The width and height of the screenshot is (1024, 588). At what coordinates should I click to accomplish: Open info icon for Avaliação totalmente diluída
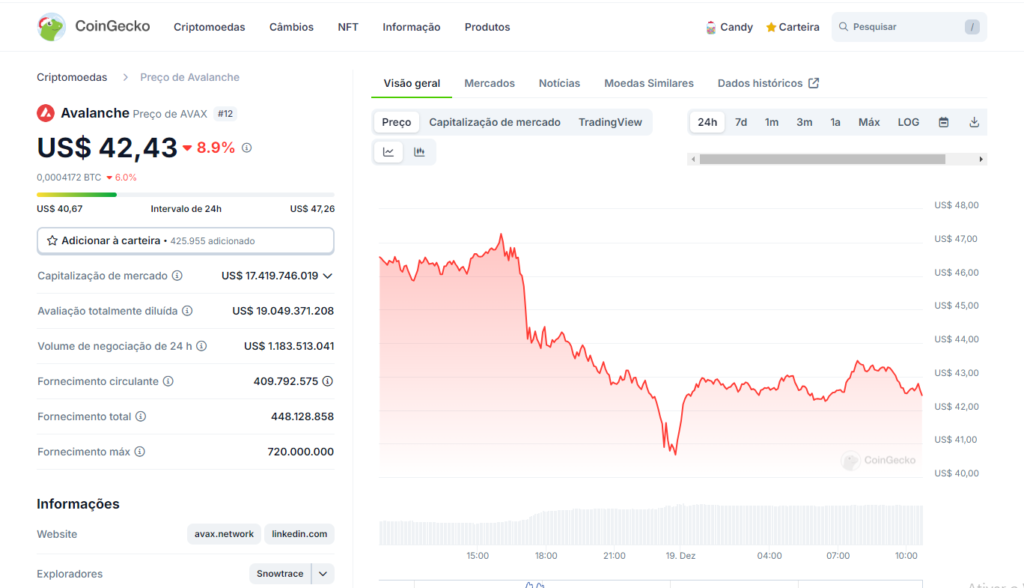[187, 311]
